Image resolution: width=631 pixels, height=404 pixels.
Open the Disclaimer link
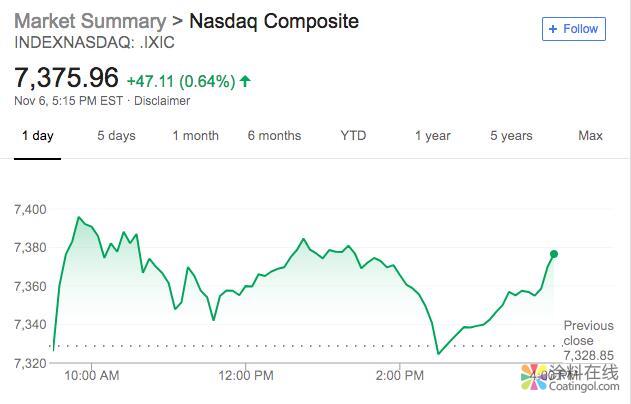click(162, 100)
